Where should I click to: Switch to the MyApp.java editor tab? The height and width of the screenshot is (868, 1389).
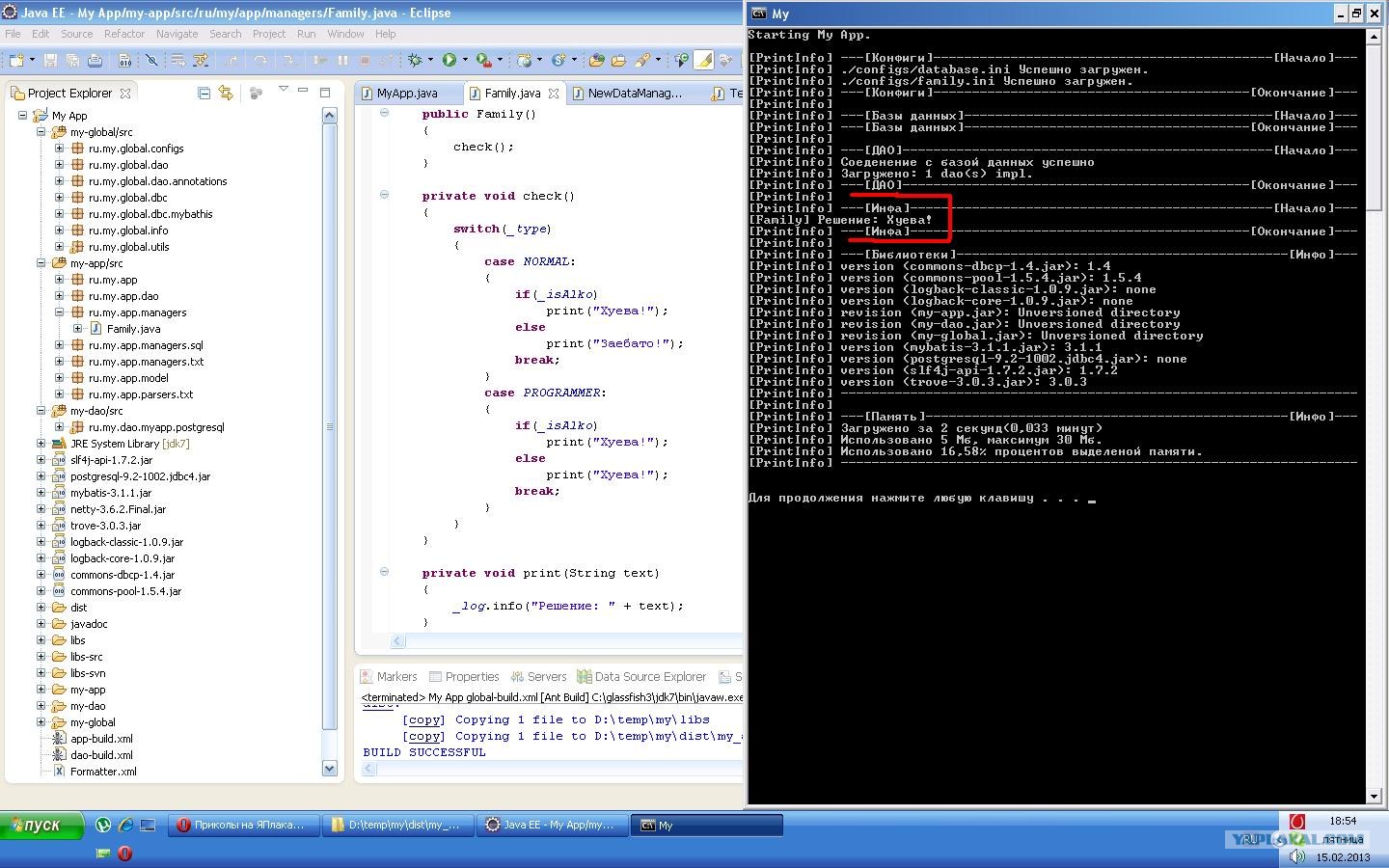pos(406,94)
